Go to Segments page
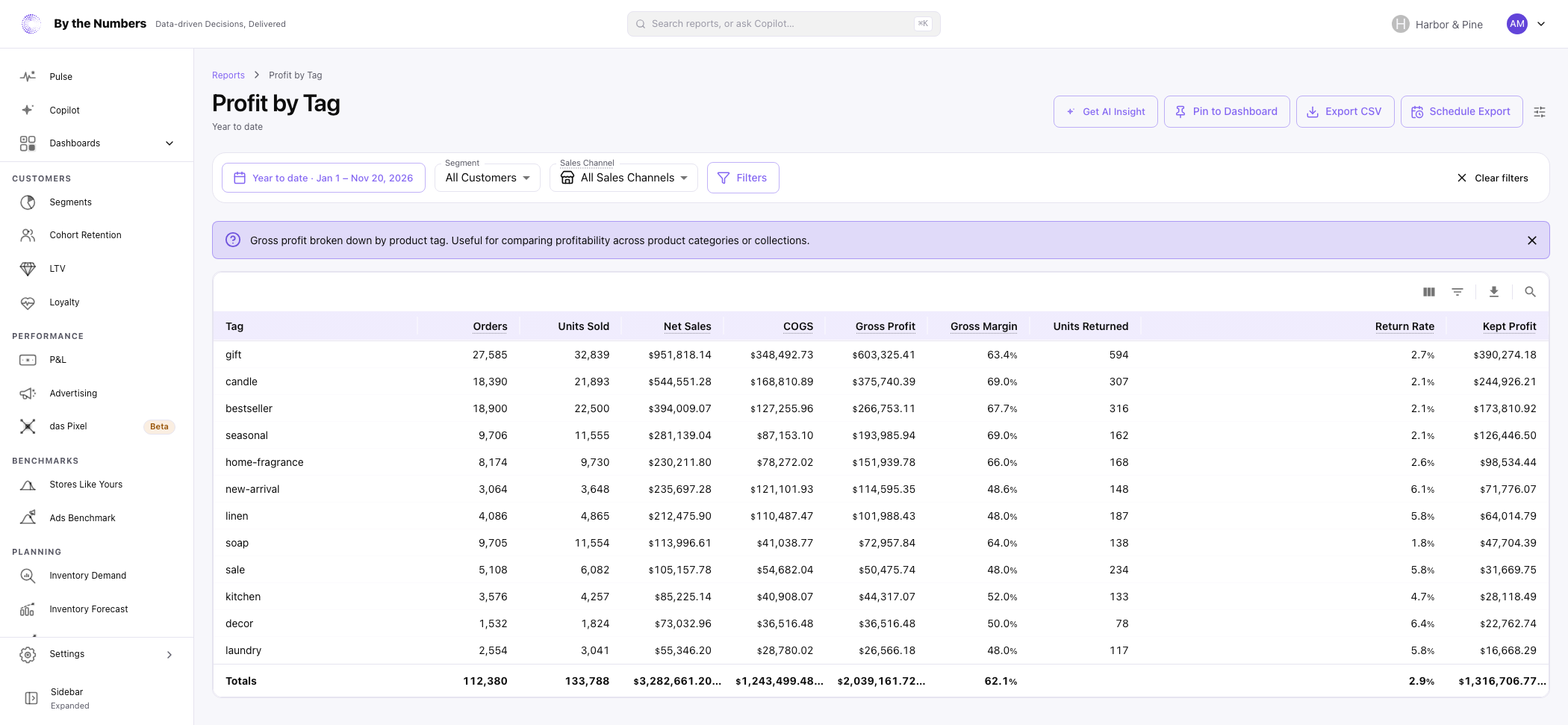The width and height of the screenshot is (1568, 725). coord(97,202)
